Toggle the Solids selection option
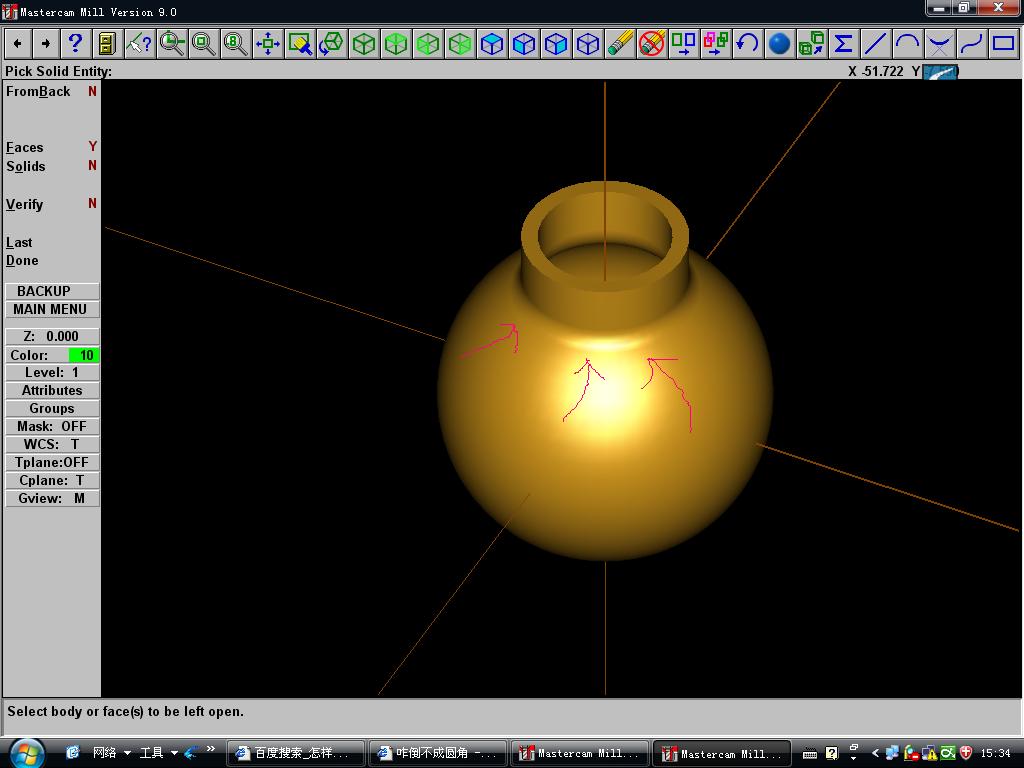The image size is (1024, 768). 52,166
